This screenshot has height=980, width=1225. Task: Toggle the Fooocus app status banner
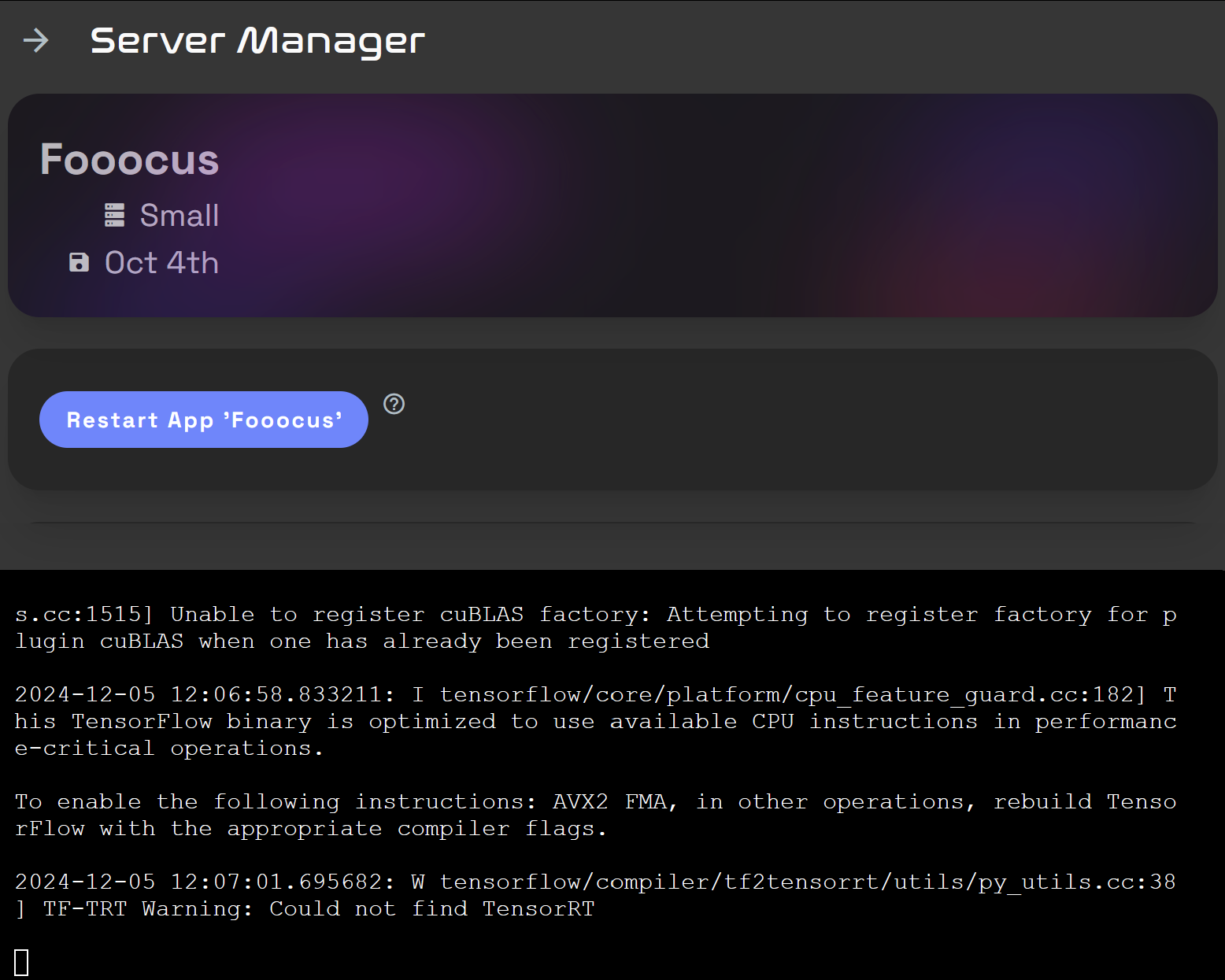pos(612,204)
